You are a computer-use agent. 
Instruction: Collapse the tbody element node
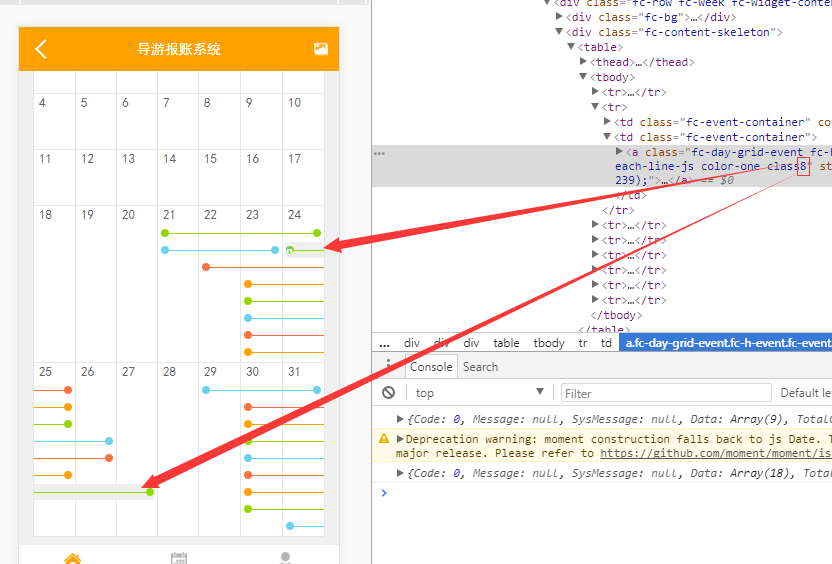584,77
